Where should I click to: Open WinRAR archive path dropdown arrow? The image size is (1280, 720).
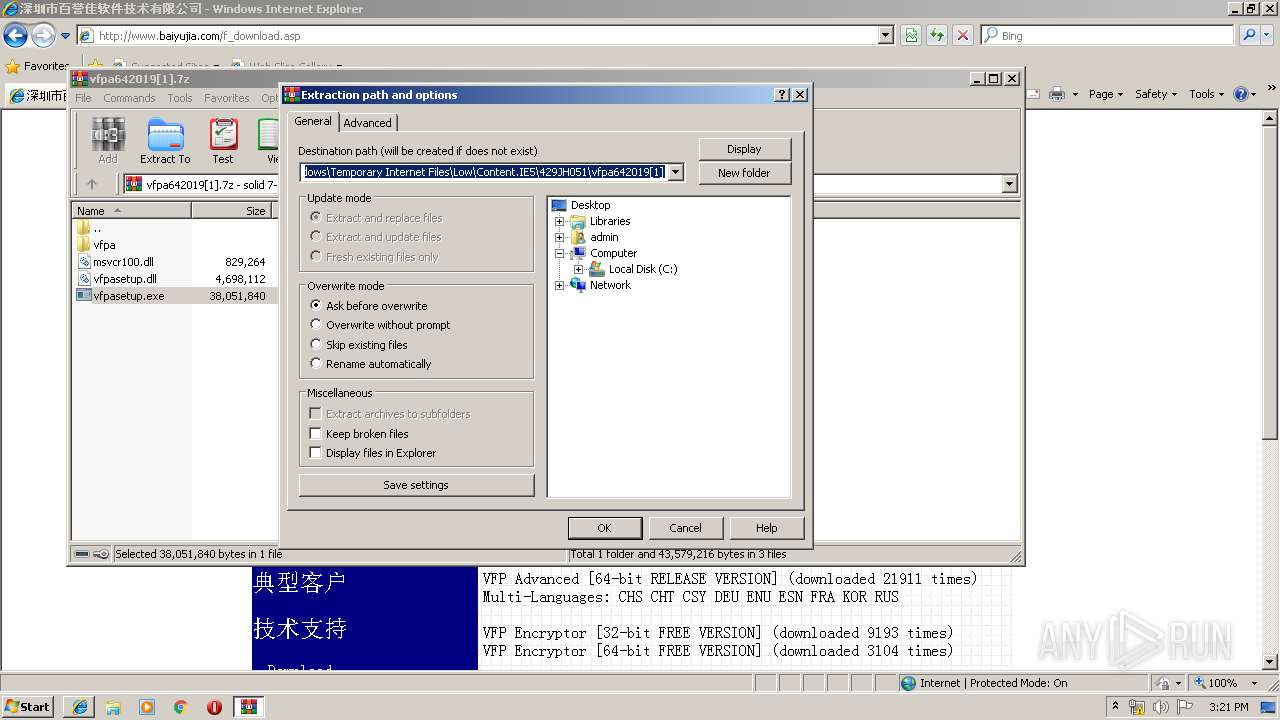(x=1009, y=184)
